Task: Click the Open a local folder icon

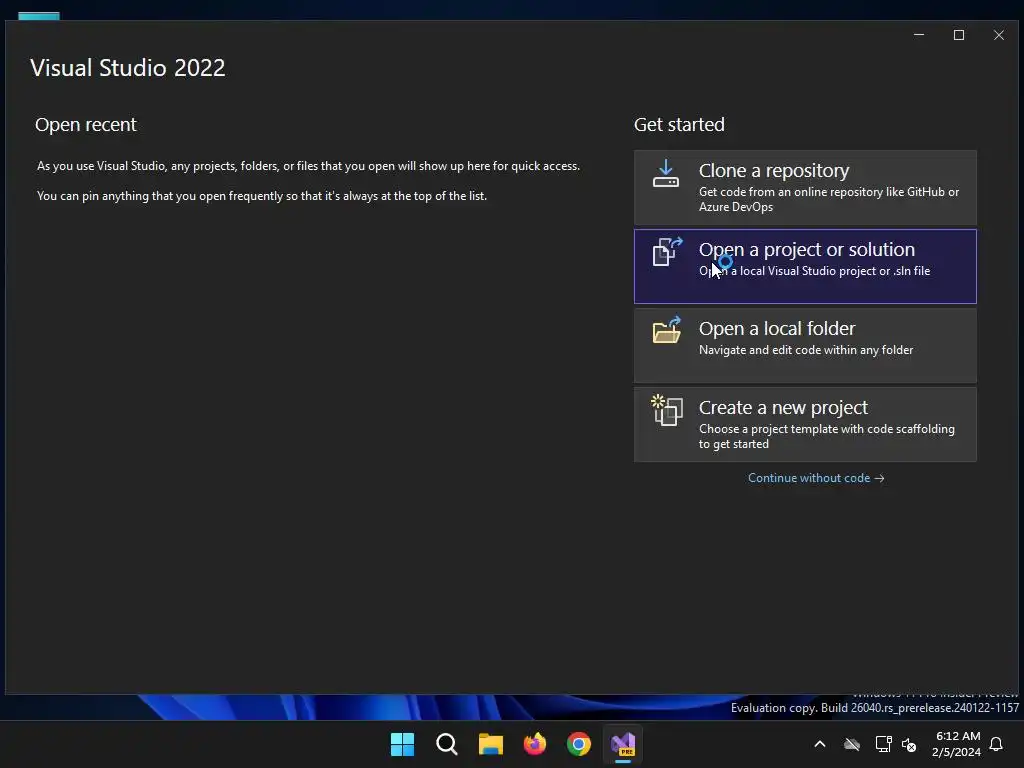Action: click(x=667, y=330)
